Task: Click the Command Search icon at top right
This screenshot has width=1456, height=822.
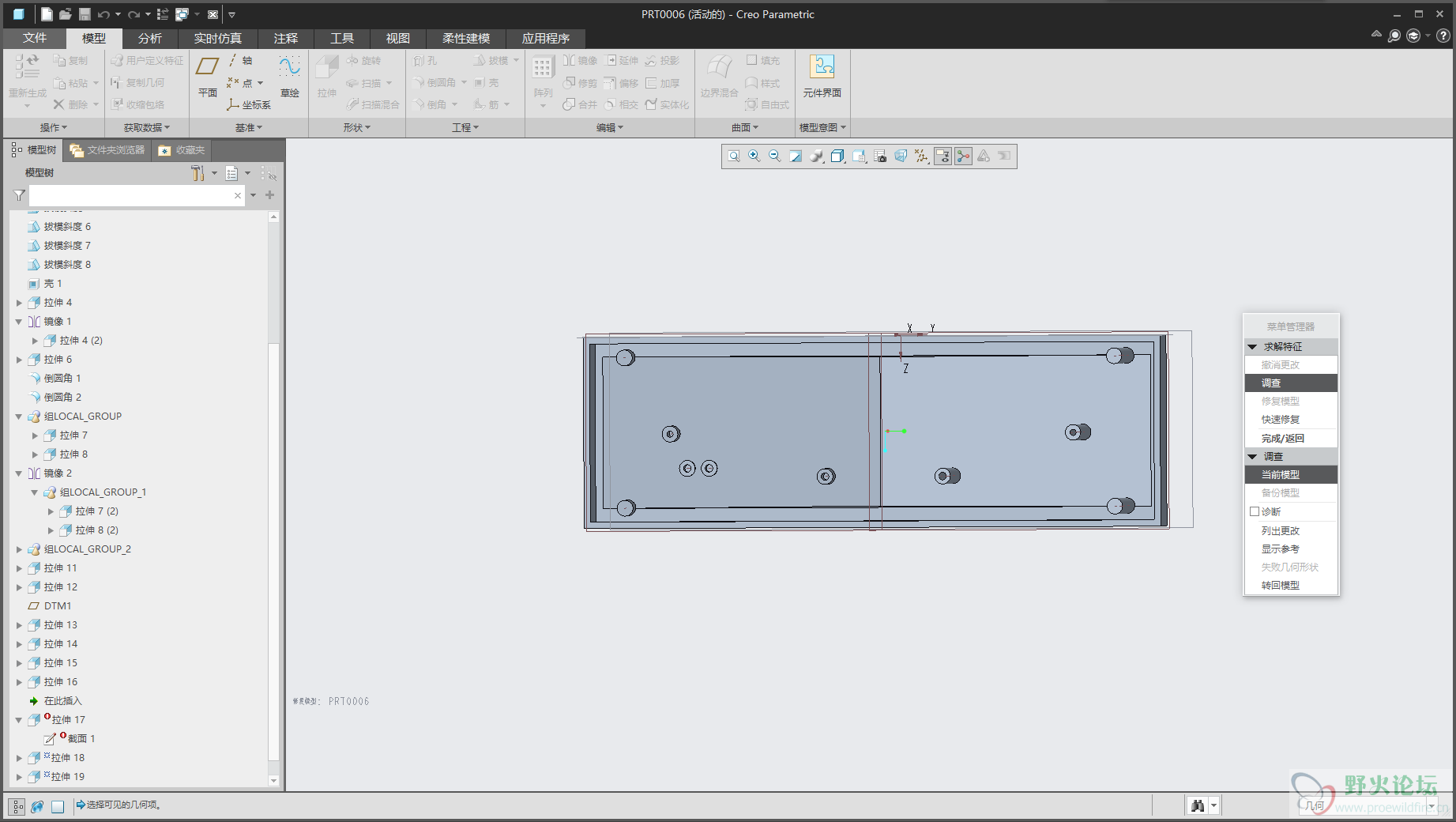Action: (1394, 36)
